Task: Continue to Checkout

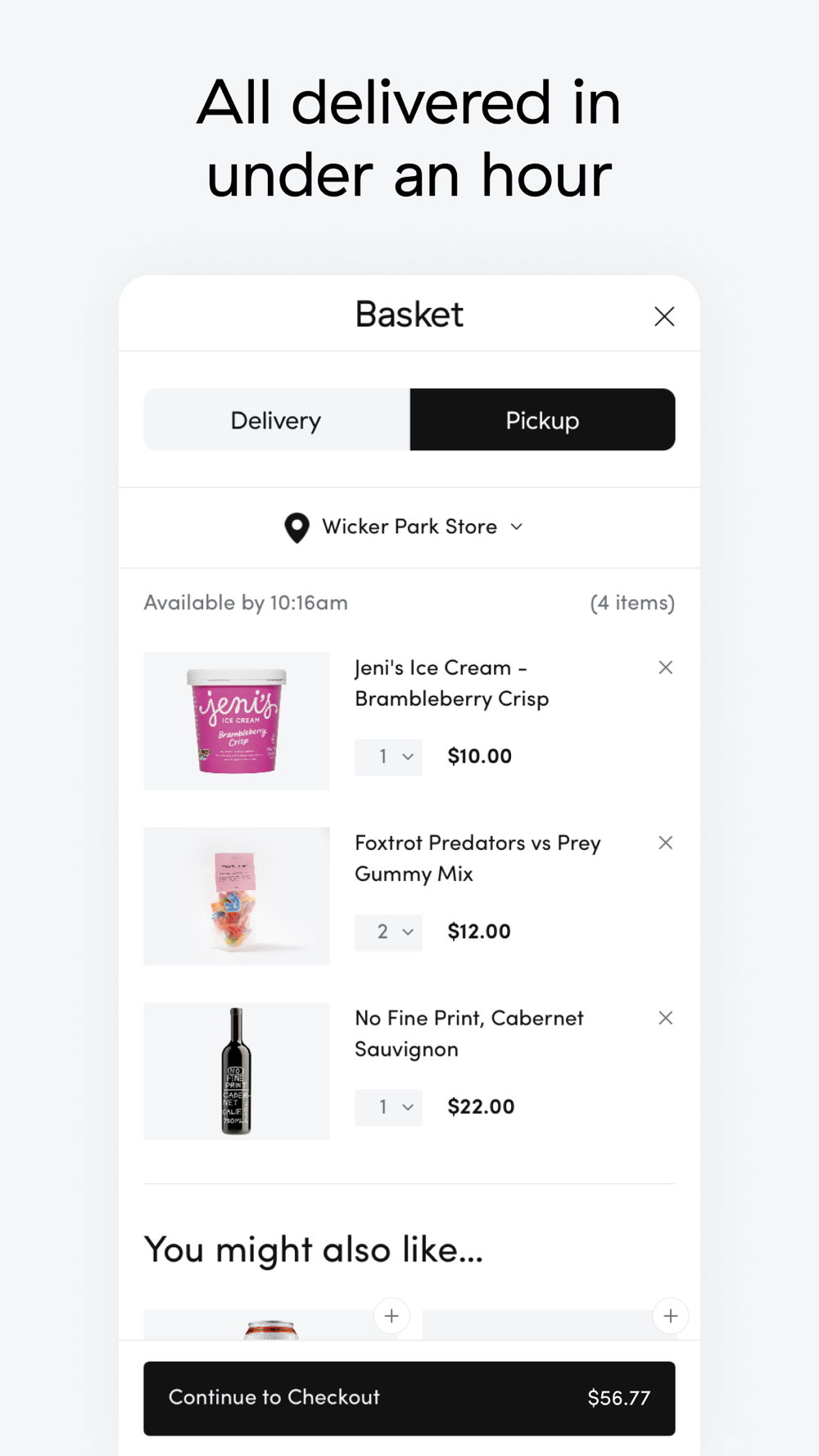Action: (409, 1398)
